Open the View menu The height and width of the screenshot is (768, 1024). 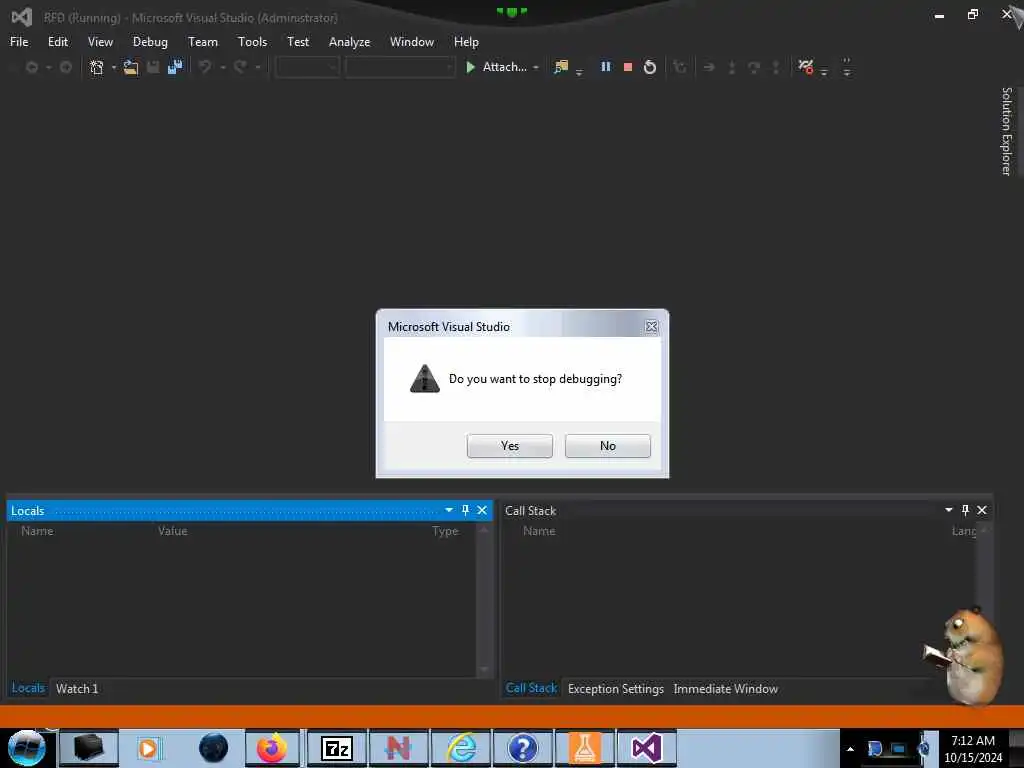tap(100, 42)
